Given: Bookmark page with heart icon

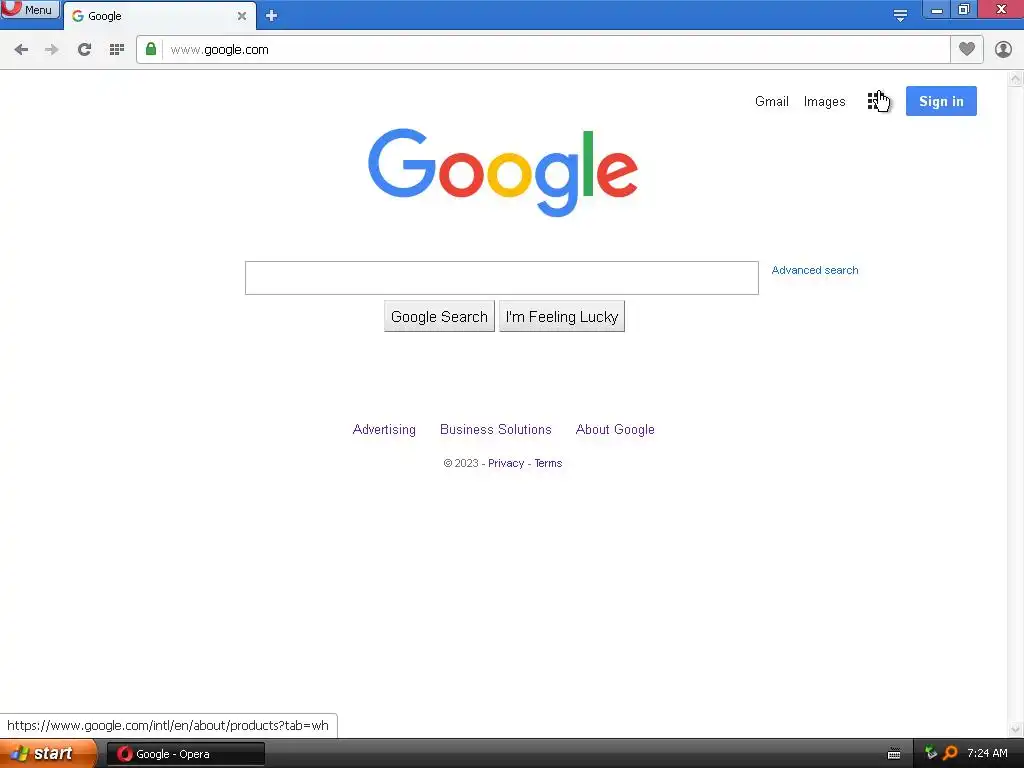Looking at the screenshot, I should (967, 49).
